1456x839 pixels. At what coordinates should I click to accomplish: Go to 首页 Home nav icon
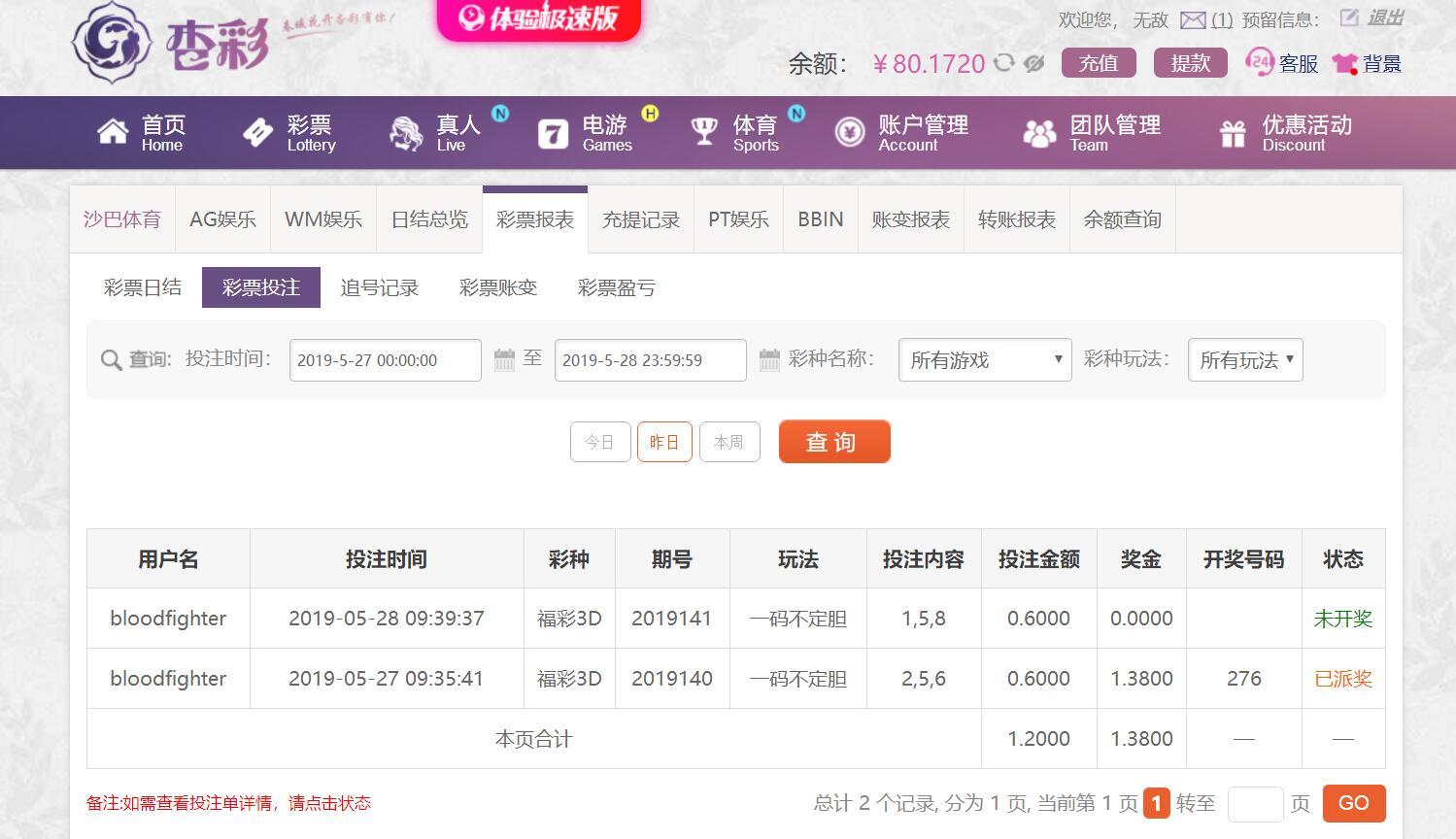[x=113, y=132]
